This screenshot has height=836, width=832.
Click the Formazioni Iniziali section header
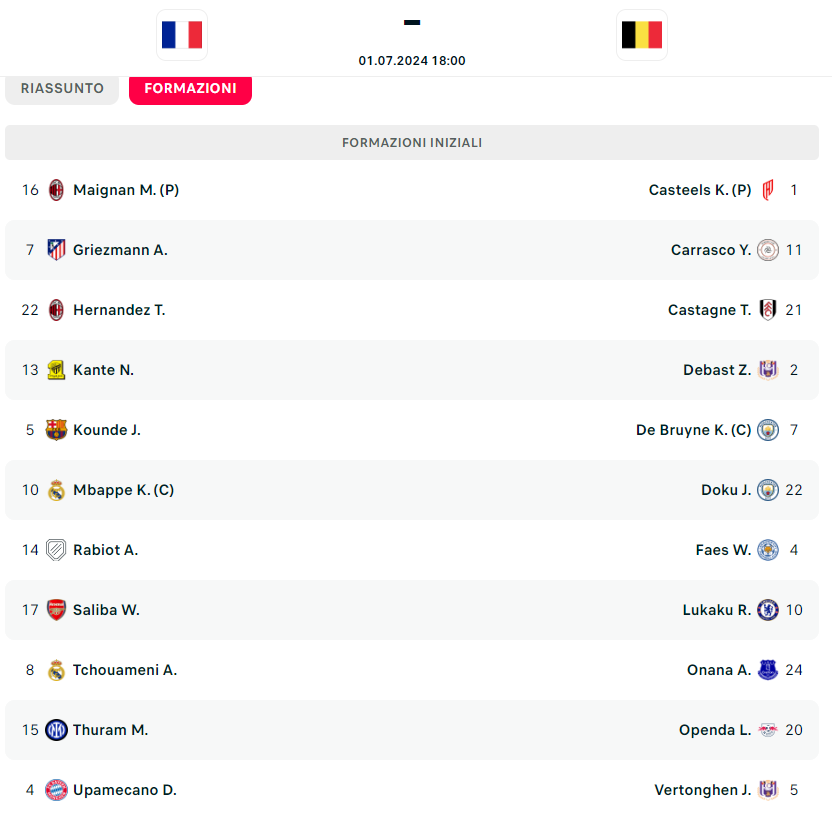pos(412,143)
